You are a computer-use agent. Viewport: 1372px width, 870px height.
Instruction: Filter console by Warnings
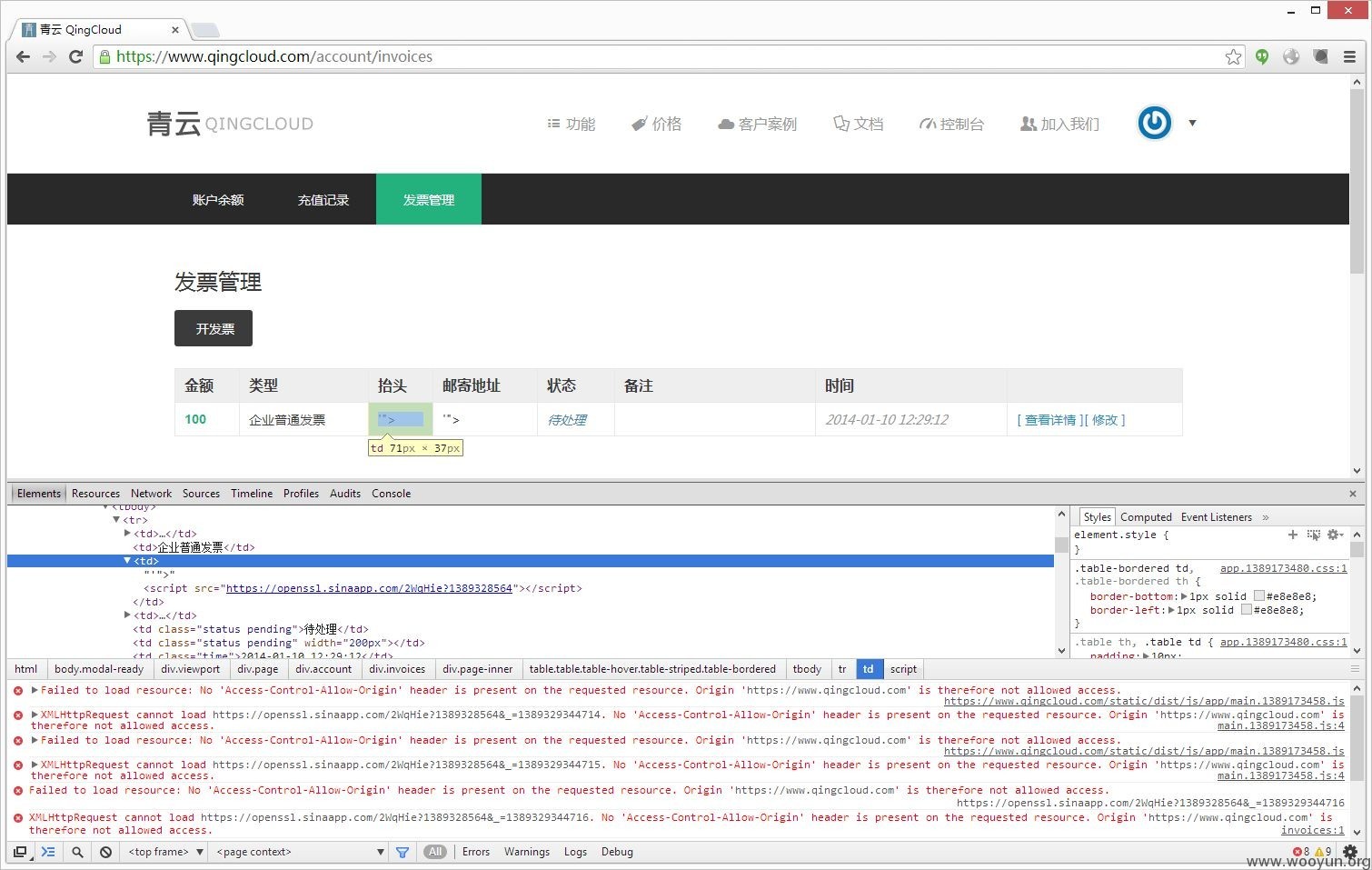tap(527, 852)
